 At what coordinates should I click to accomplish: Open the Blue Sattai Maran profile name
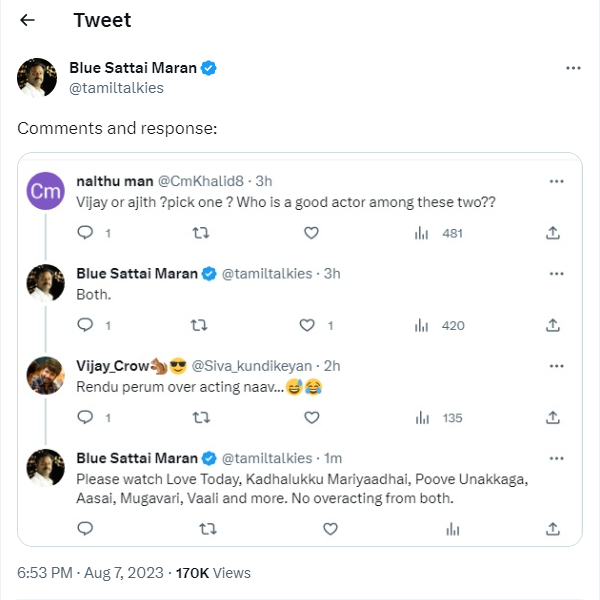133,68
